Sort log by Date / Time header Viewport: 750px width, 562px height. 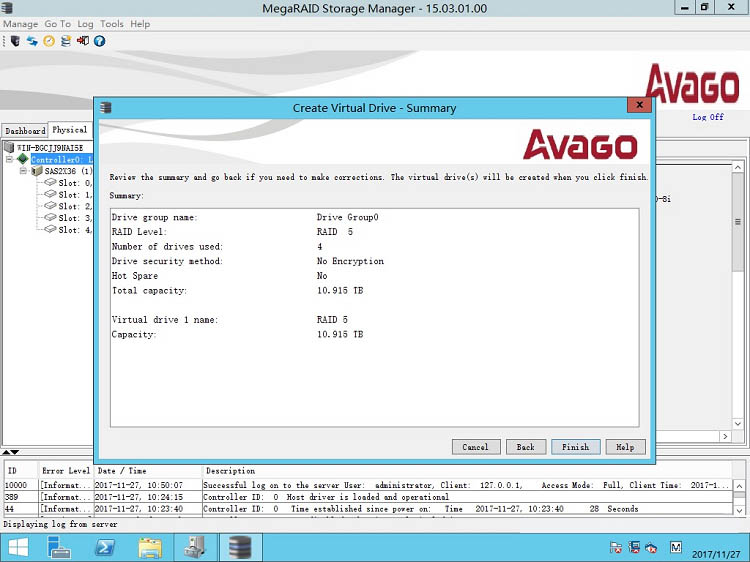tap(148, 471)
